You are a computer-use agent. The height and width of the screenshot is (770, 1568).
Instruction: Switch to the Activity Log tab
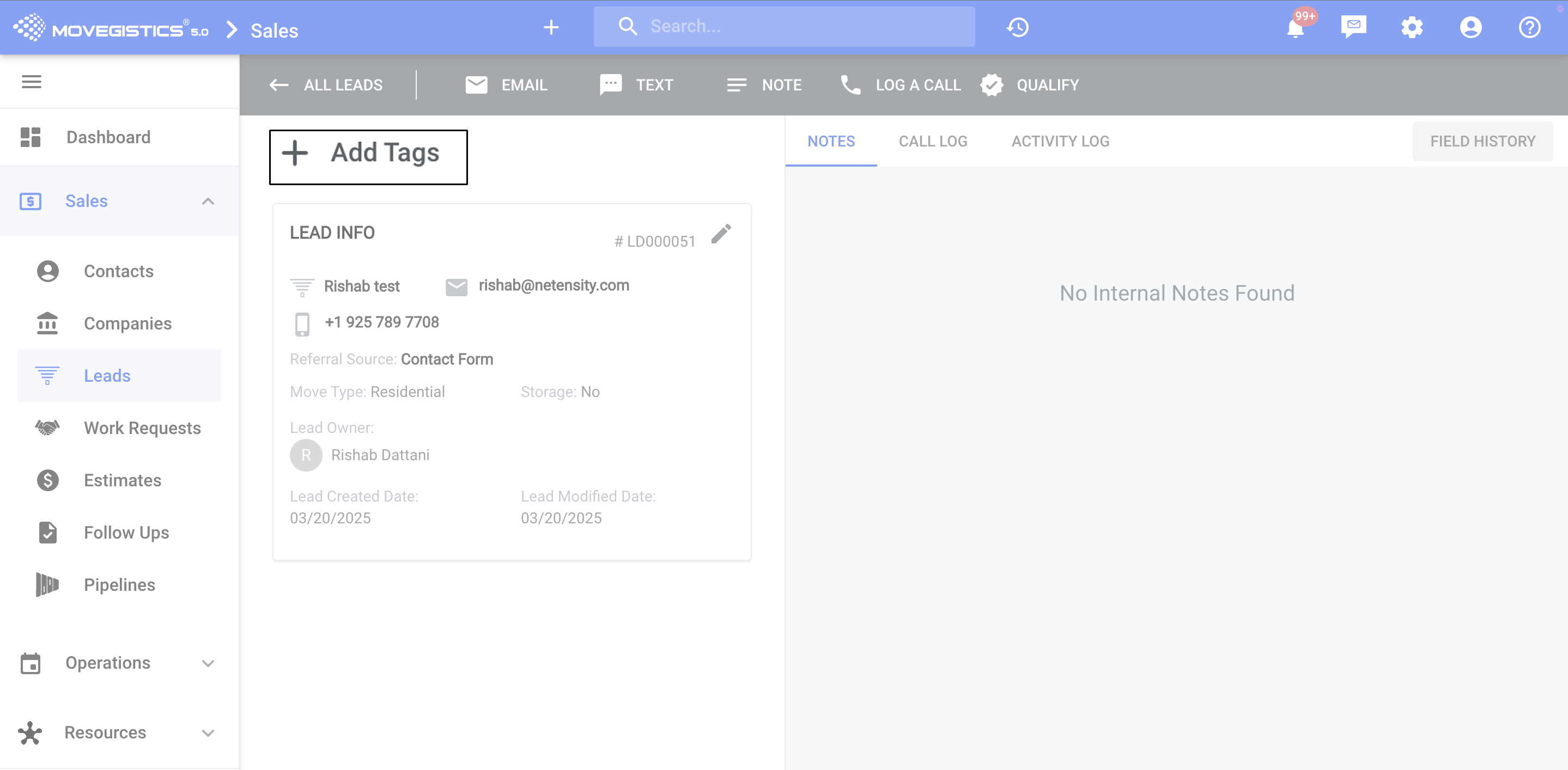pyautogui.click(x=1060, y=141)
